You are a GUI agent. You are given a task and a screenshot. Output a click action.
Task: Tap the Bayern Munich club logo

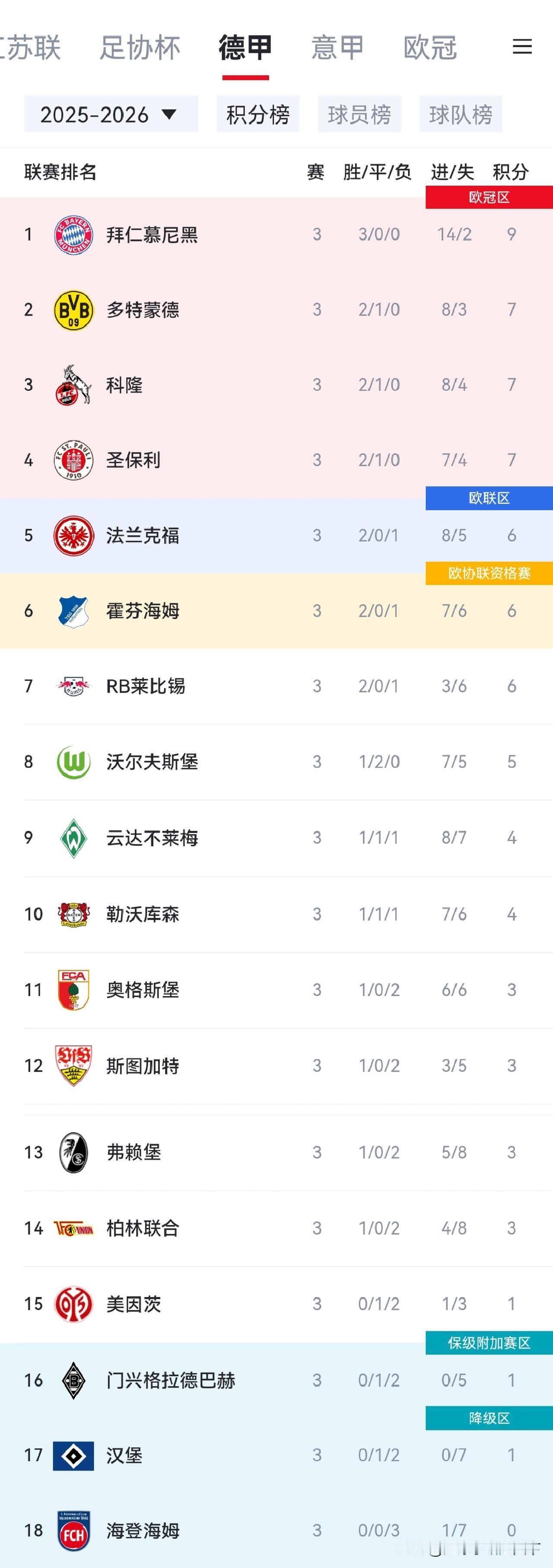pos(73,234)
